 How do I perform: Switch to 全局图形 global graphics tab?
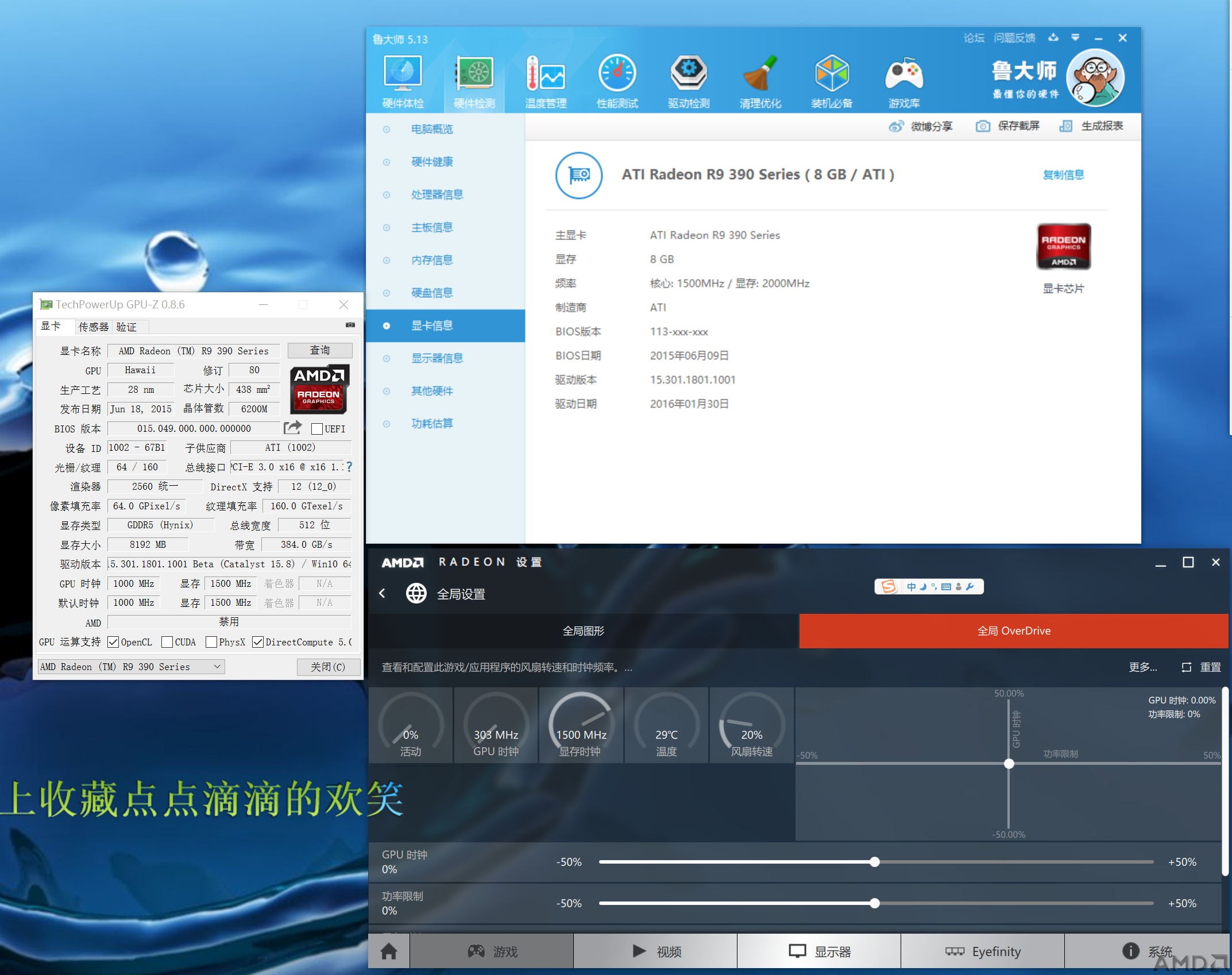coord(583,631)
